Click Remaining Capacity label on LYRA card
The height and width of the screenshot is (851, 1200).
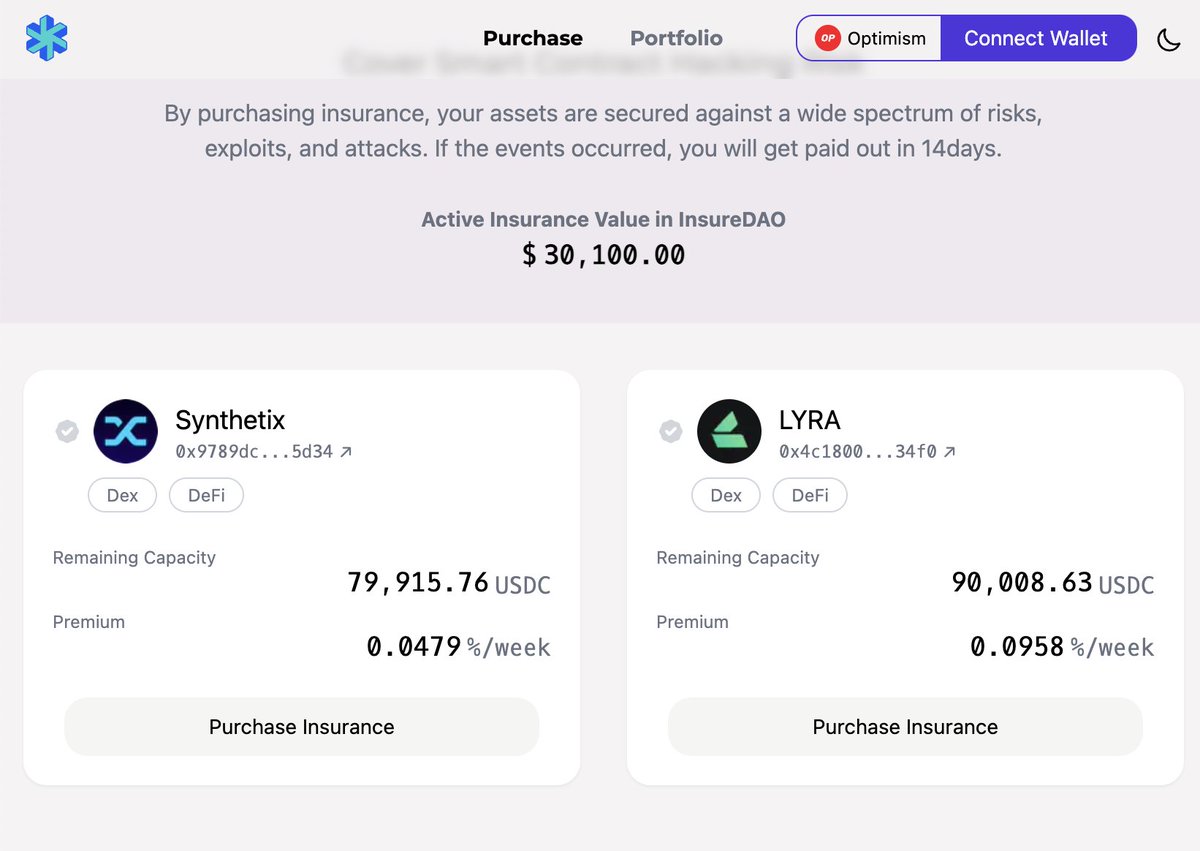pos(738,558)
